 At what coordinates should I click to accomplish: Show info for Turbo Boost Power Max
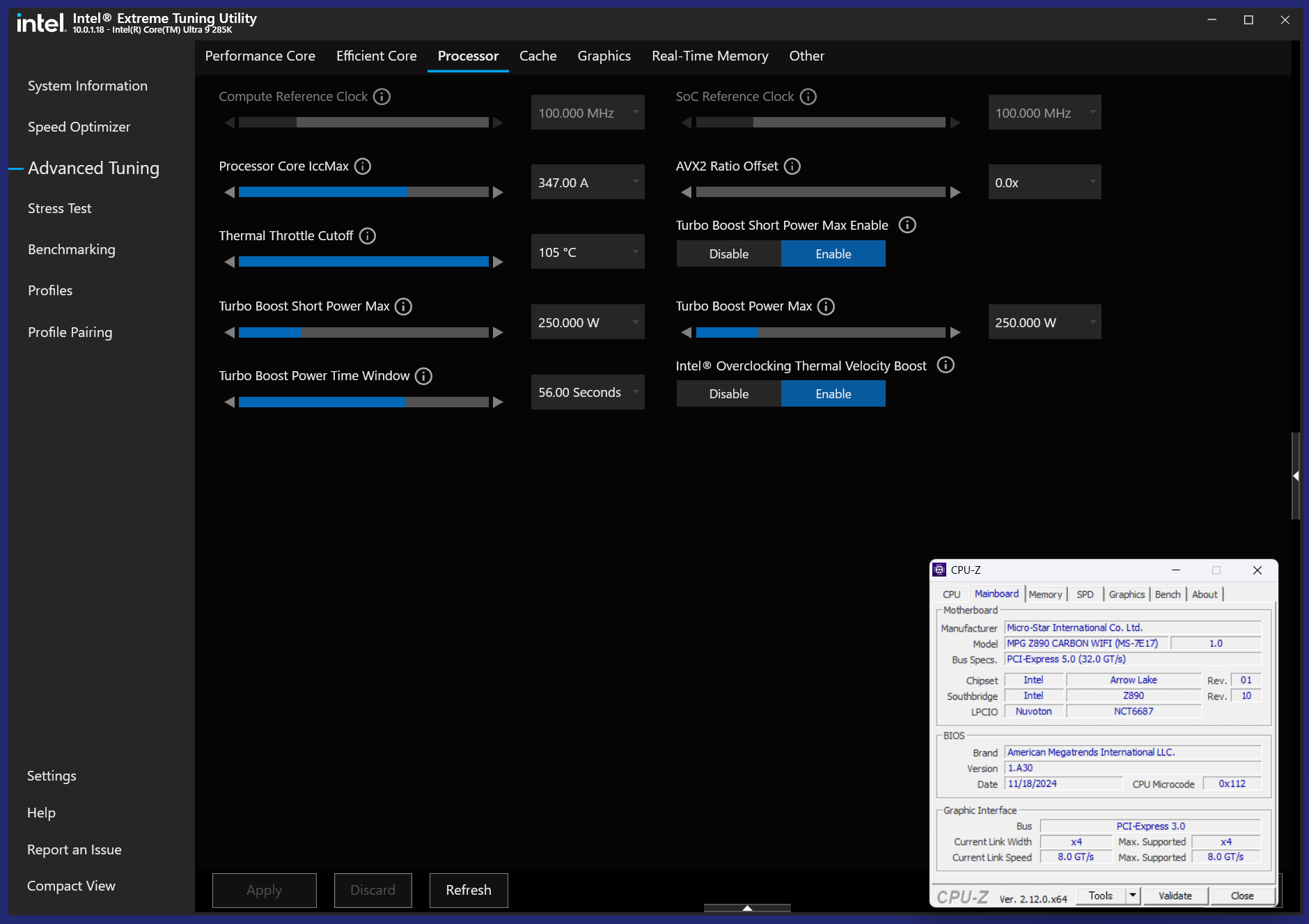click(826, 306)
